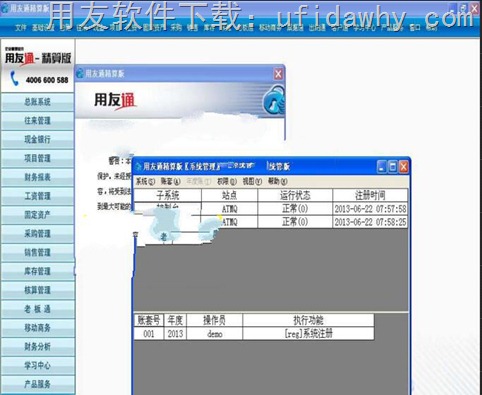
Task: Select the year cell 2013
Action: pyautogui.click(x=175, y=334)
